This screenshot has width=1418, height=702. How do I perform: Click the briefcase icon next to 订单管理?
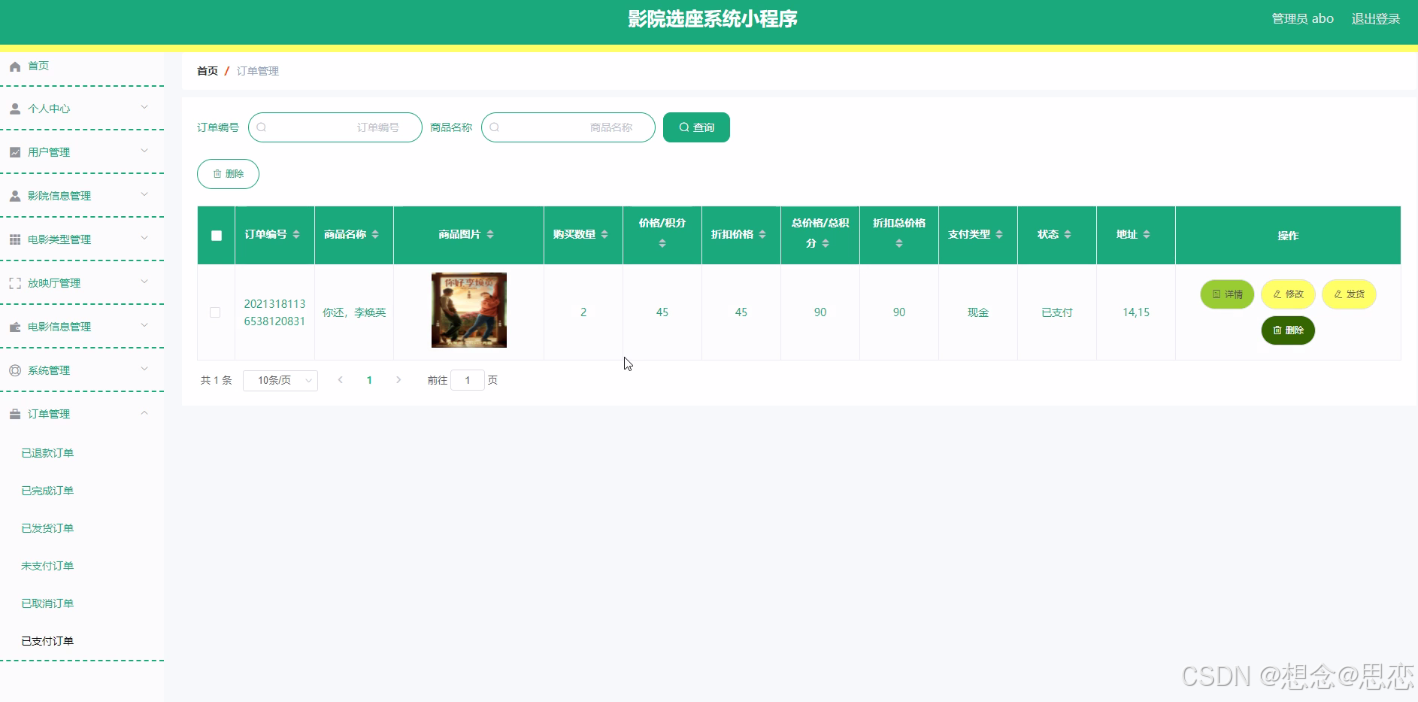(15, 414)
